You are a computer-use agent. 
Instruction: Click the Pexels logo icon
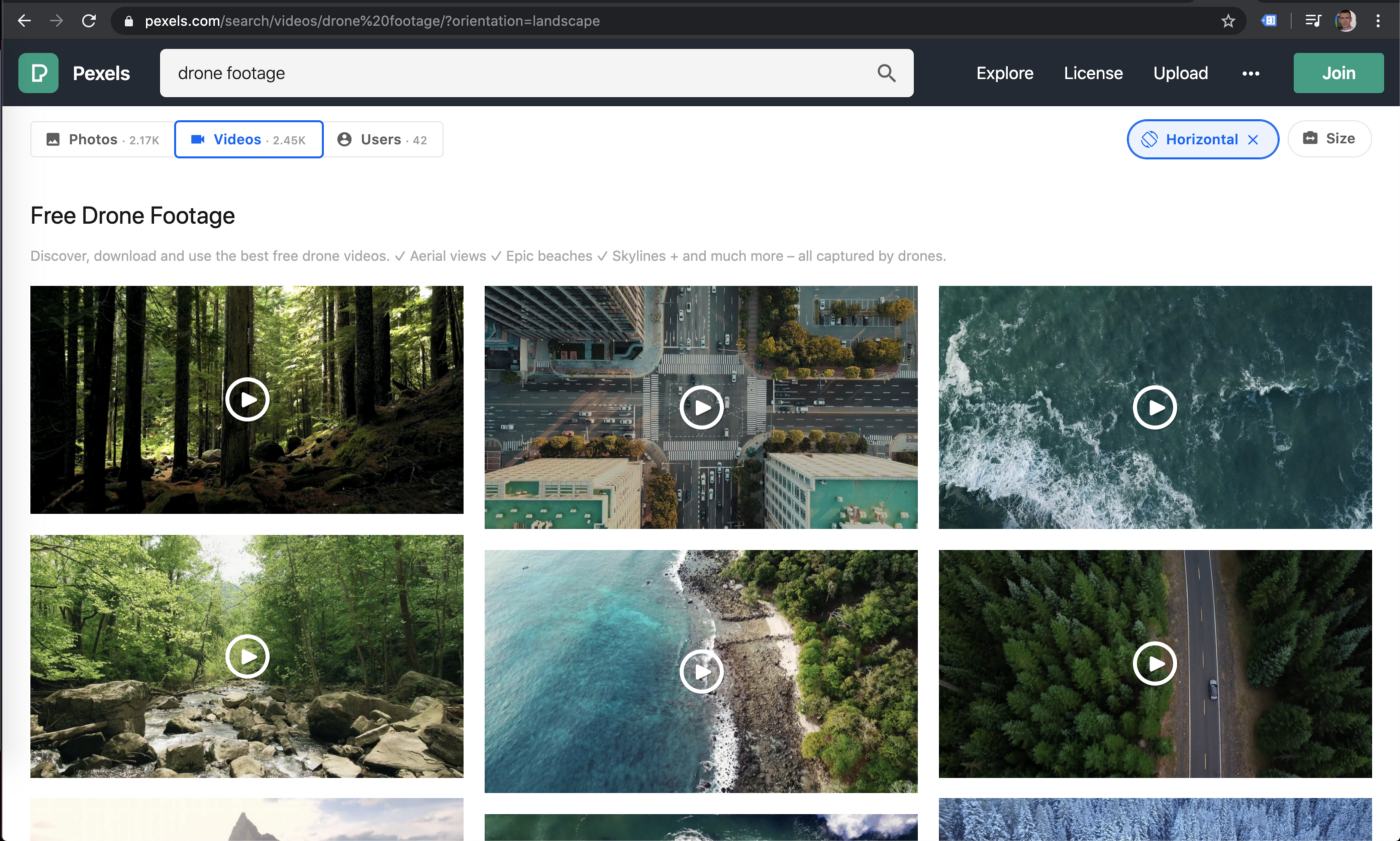(38, 73)
